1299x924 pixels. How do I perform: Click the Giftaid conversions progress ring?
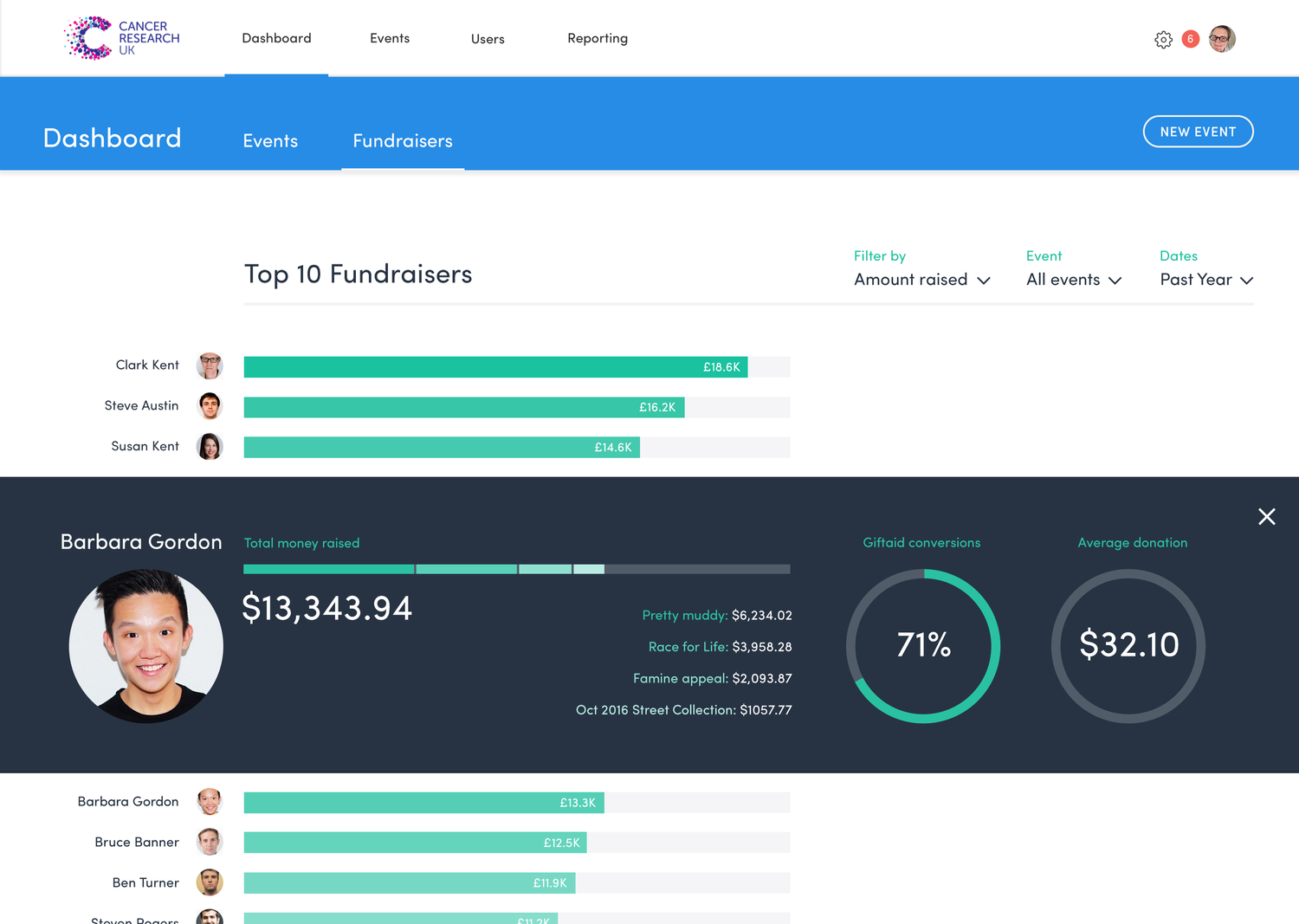pyautogui.click(x=923, y=645)
